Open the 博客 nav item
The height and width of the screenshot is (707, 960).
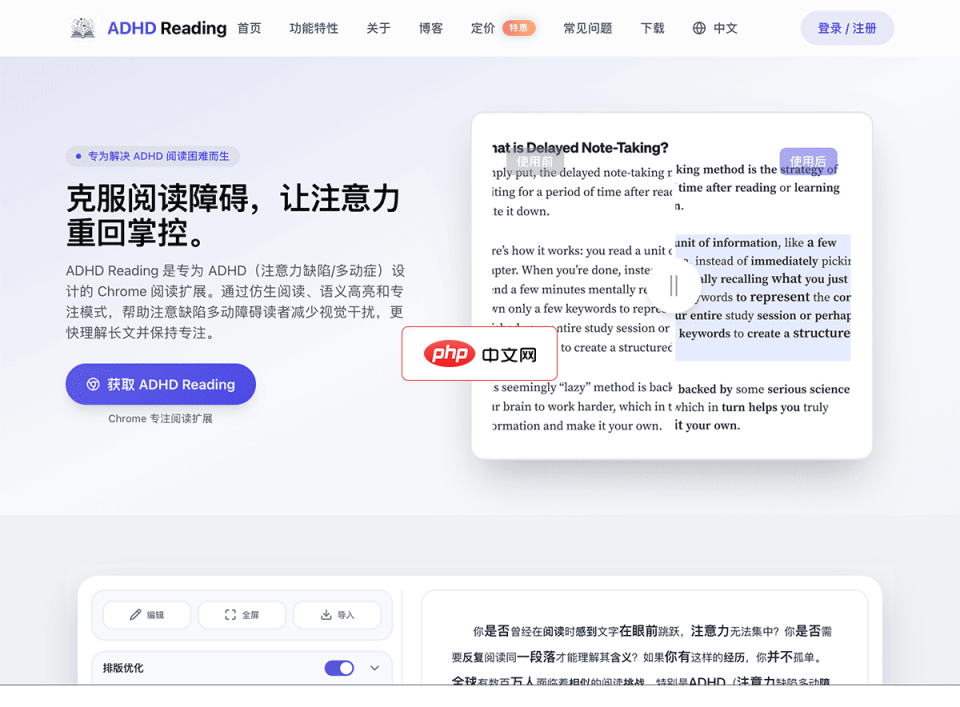tap(430, 28)
